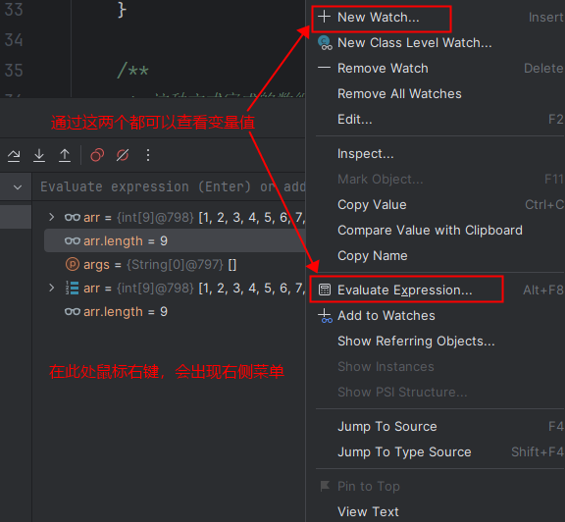Collapse the evaluate expression history chevron
The width and height of the screenshot is (565, 522).
[17, 187]
